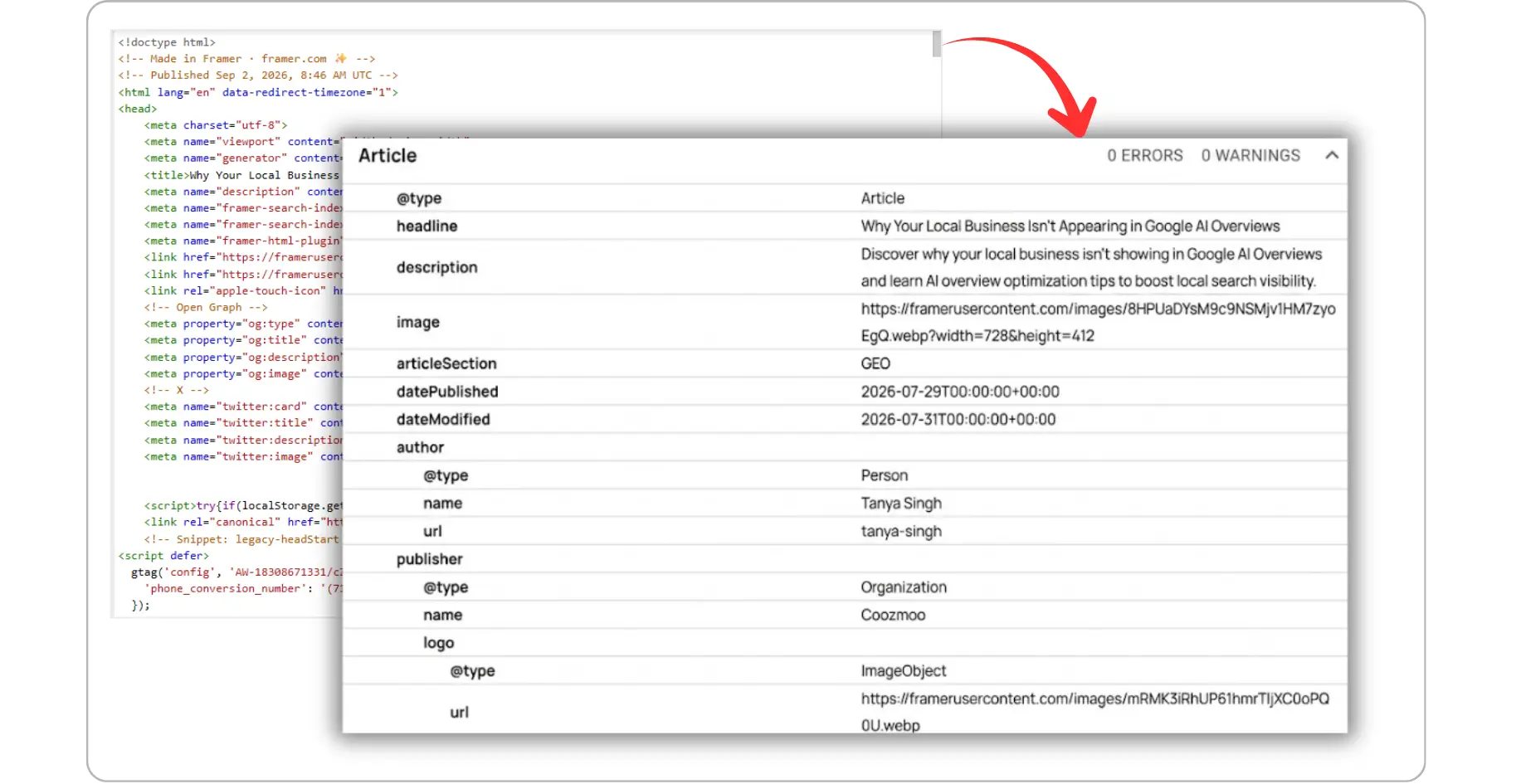Click the meta property="og:title" line
Viewport: 1516px width, 784px height.
pyautogui.click(x=243, y=340)
